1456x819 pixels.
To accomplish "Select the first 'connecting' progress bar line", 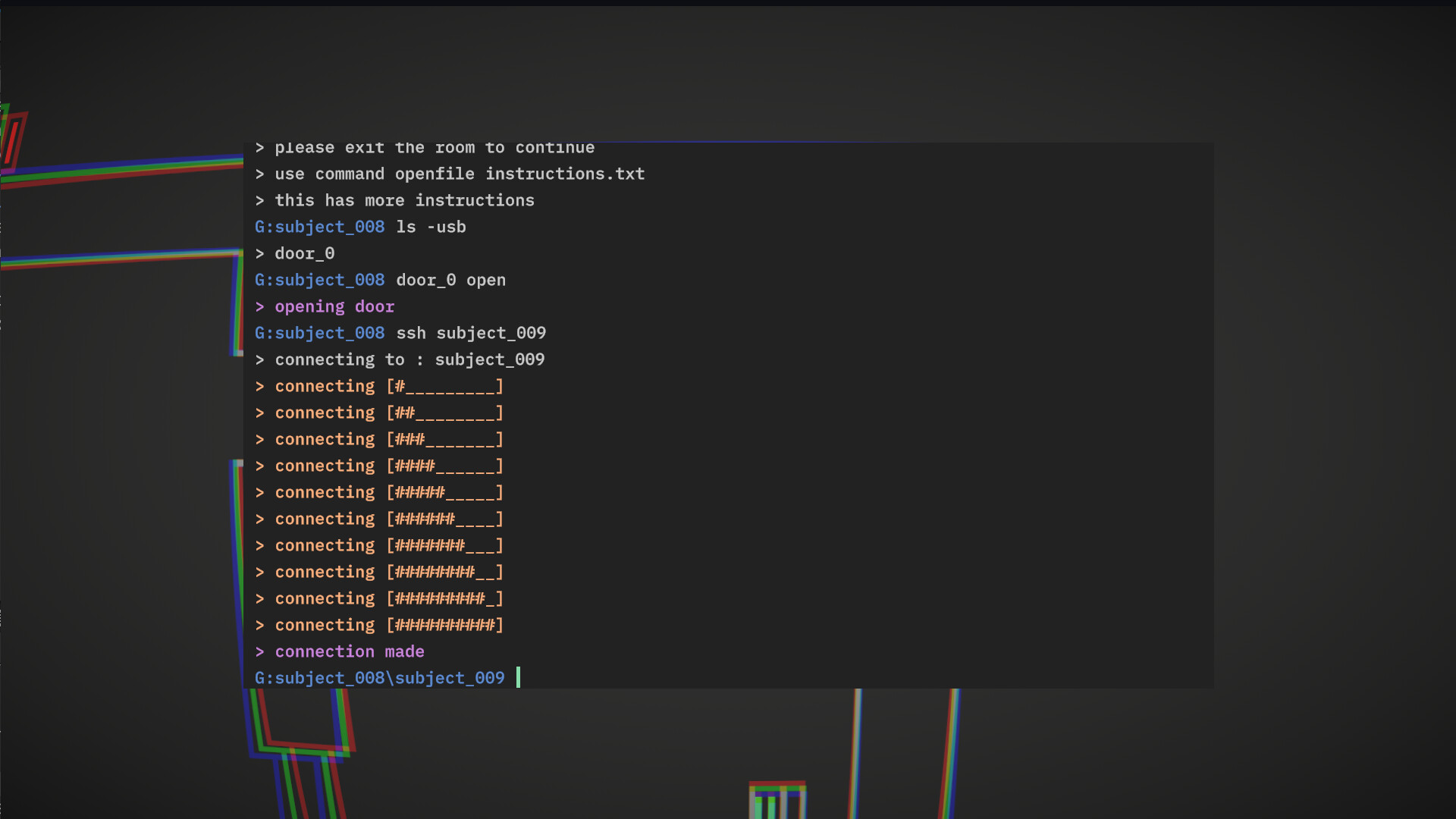I will pos(379,386).
